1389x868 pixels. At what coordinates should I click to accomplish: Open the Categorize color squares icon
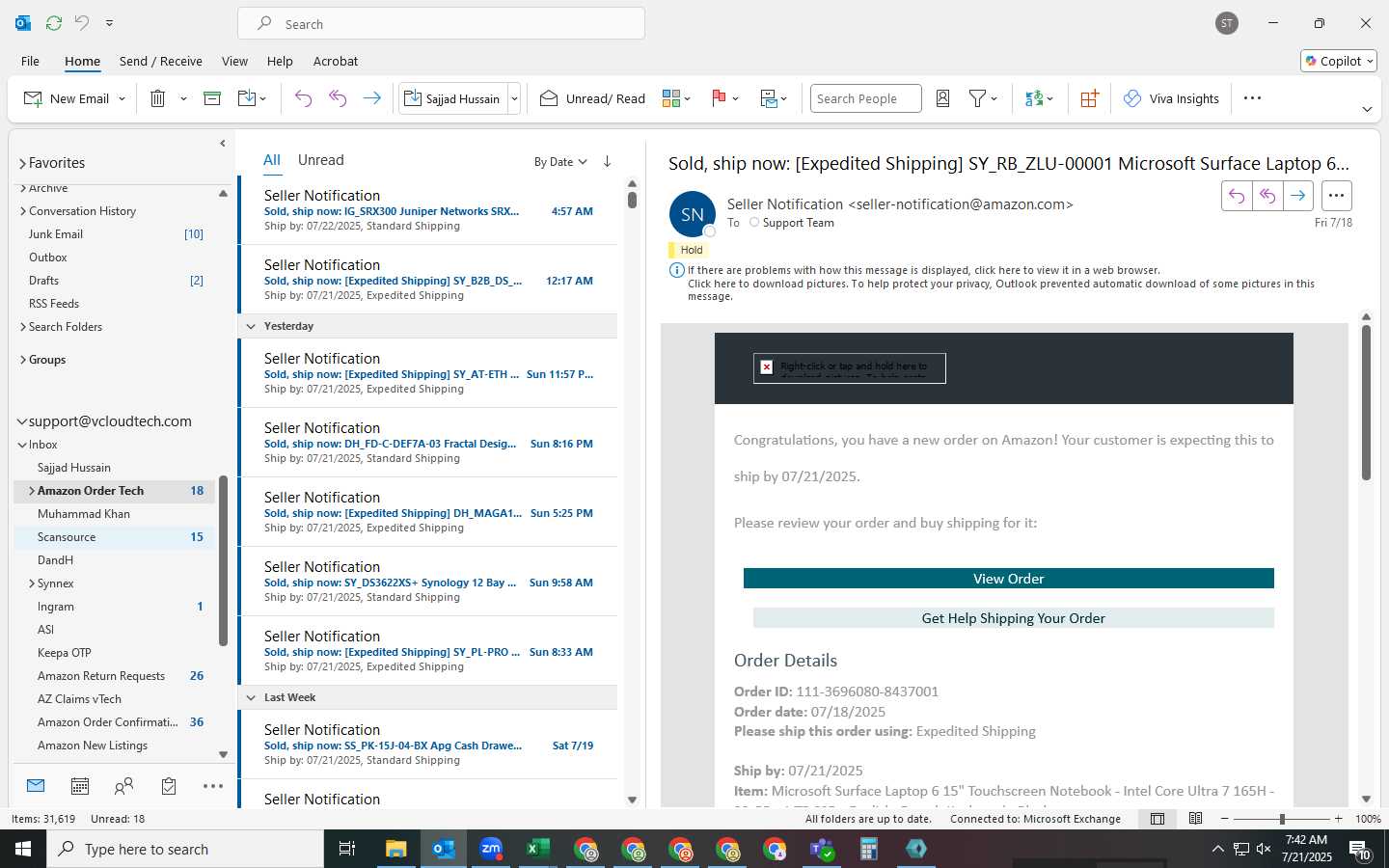[671, 98]
